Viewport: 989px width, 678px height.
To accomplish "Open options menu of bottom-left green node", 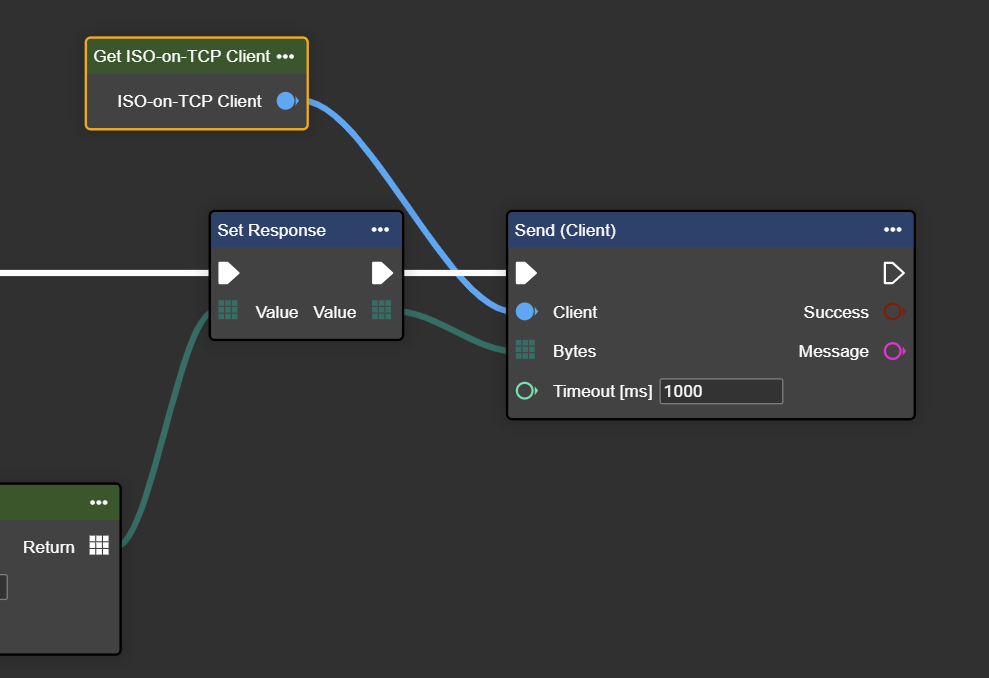I will point(98,503).
